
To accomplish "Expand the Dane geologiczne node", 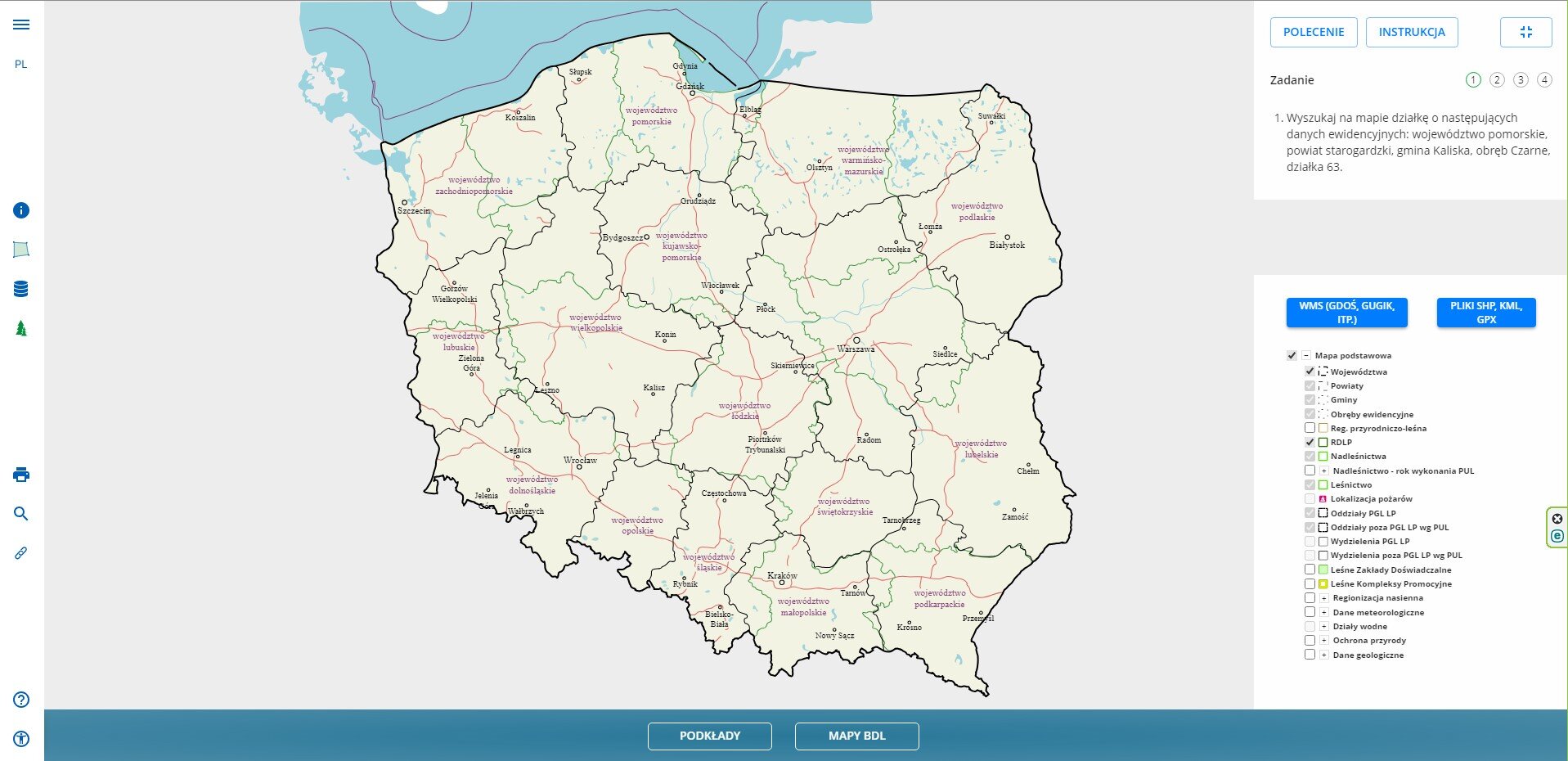I will pos(1323,655).
